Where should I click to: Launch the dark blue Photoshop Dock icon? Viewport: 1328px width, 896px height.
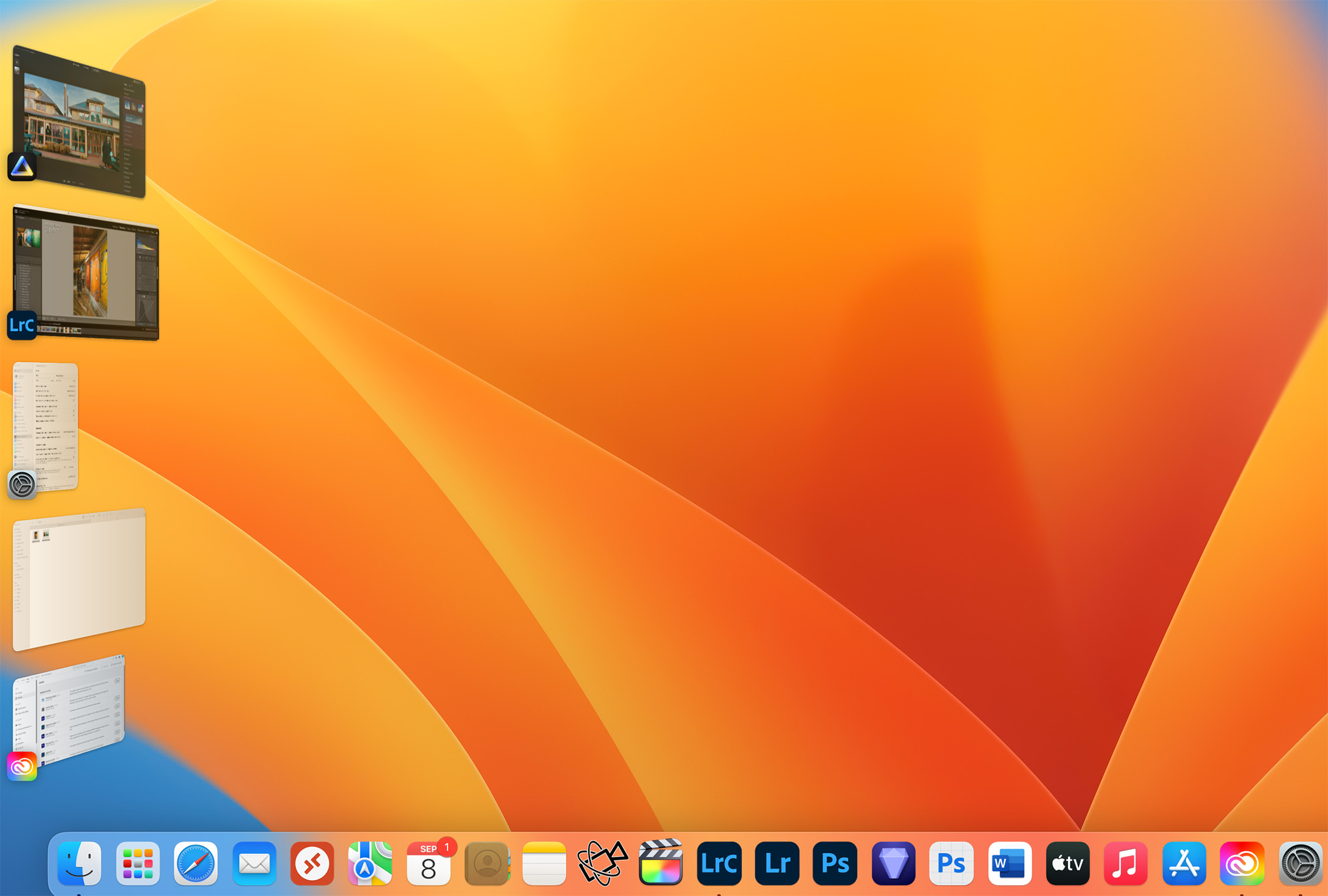pos(835,863)
